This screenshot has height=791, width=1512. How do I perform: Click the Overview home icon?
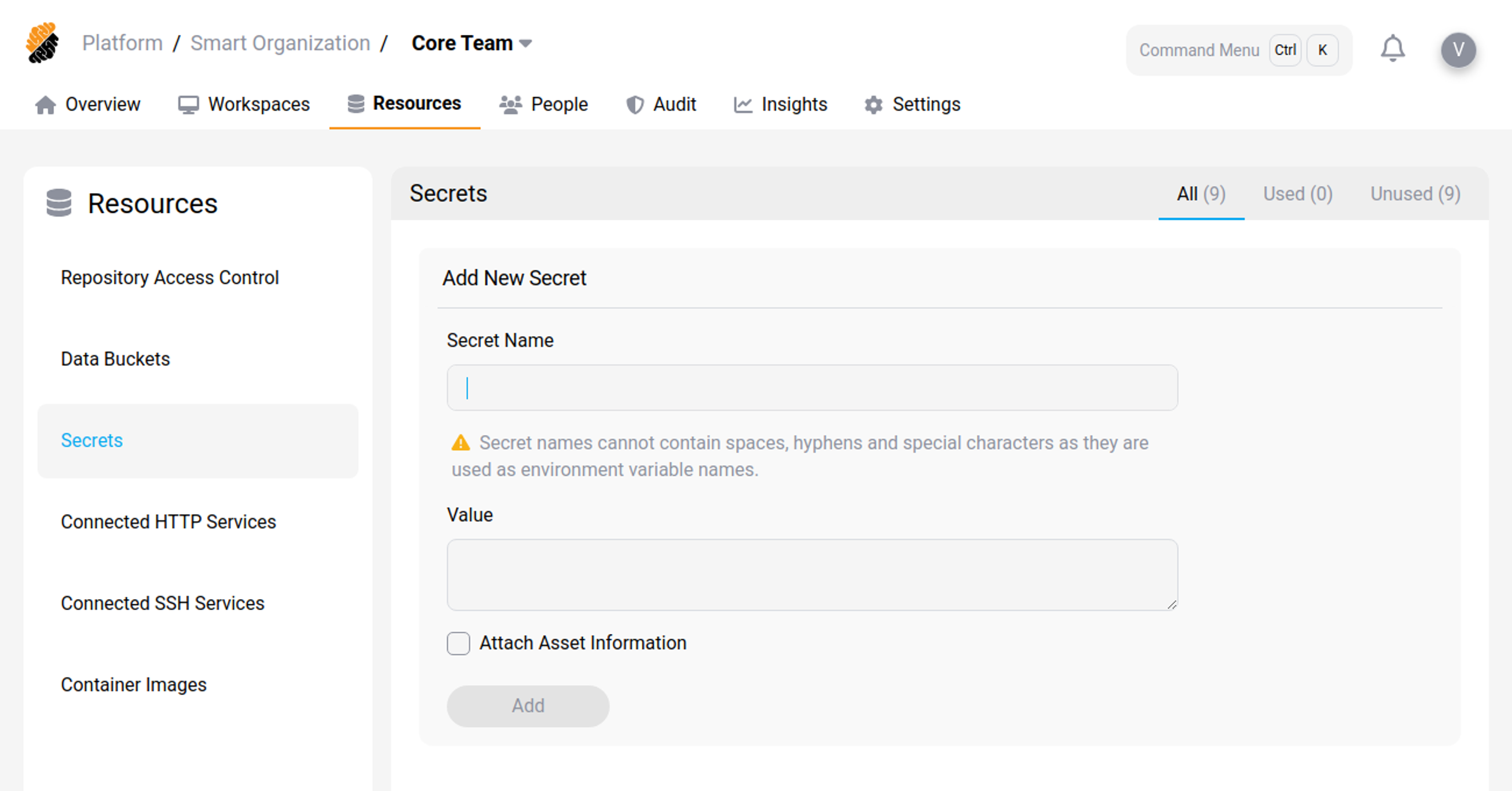(45, 105)
